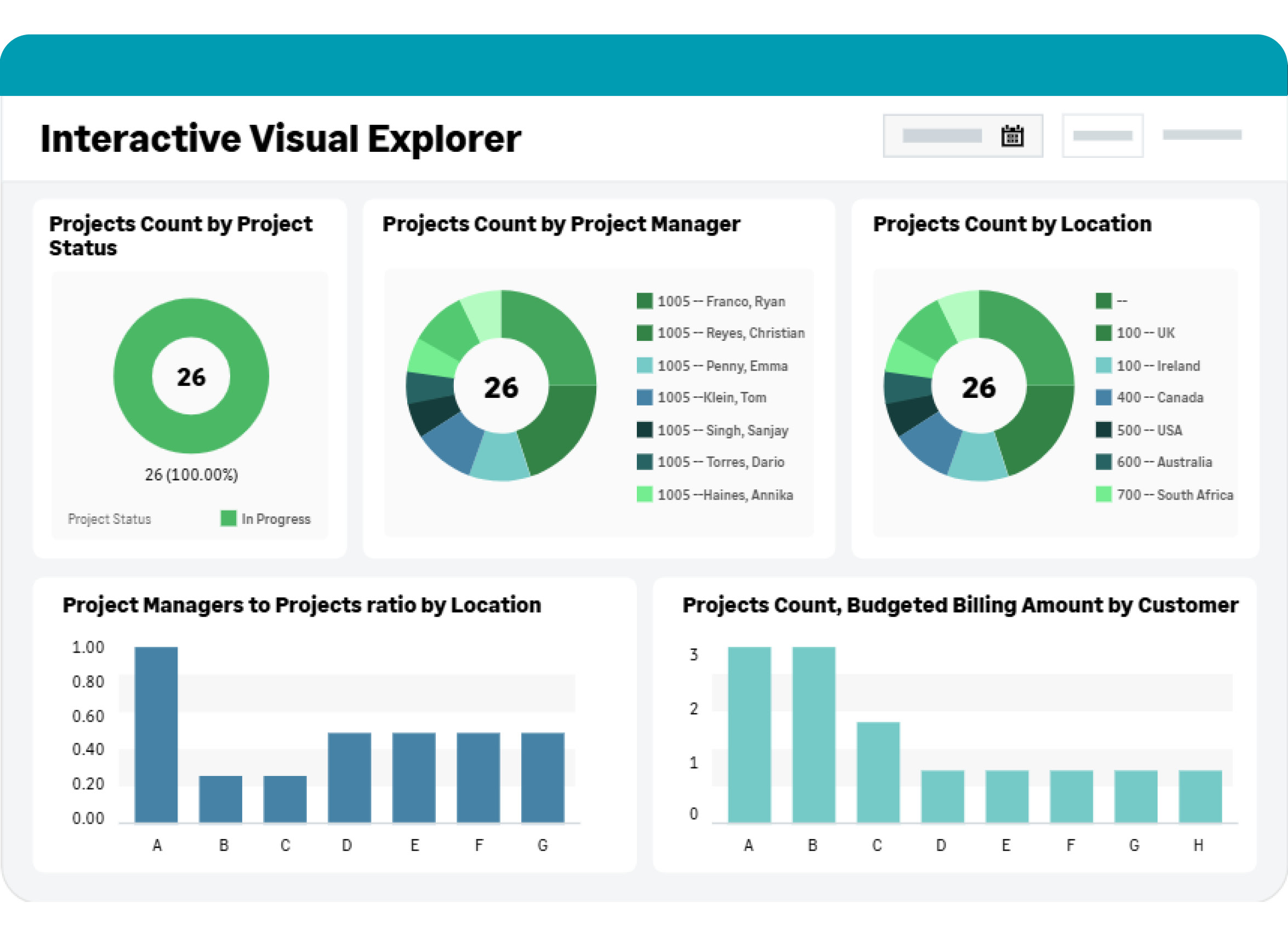Click the white outlined button near header

(x=1102, y=136)
